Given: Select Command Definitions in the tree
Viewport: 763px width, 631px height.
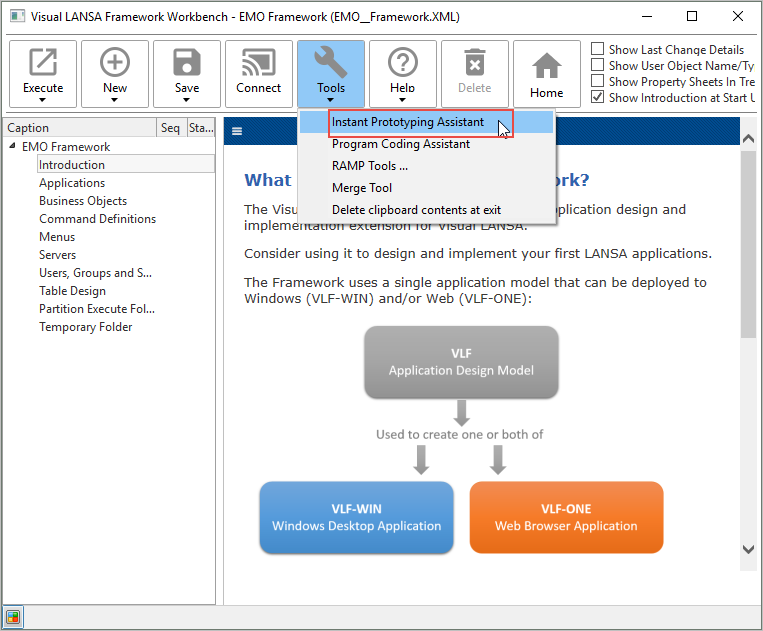Looking at the screenshot, I should 98,218.
